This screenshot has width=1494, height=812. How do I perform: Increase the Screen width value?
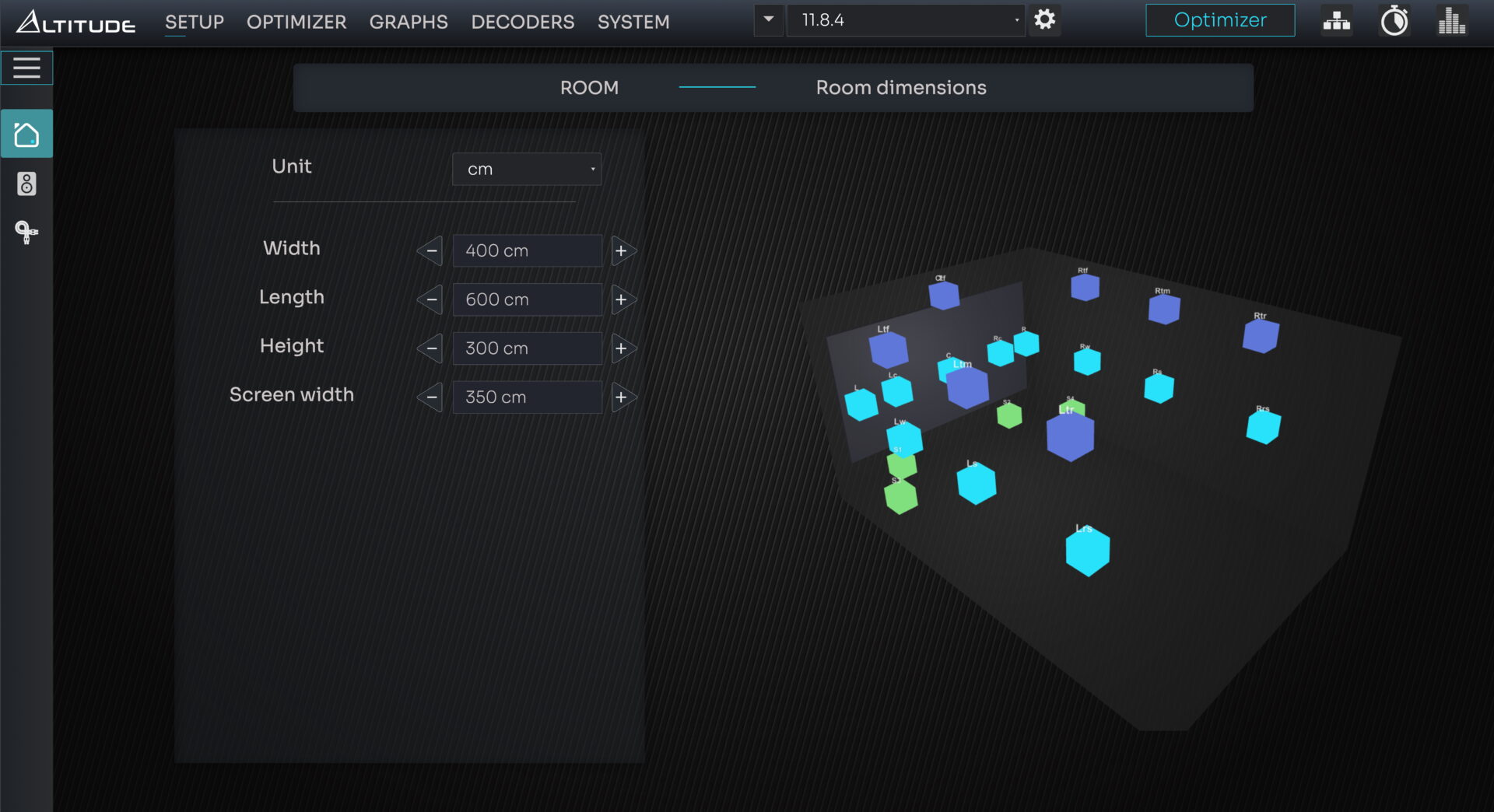[622, 397]
